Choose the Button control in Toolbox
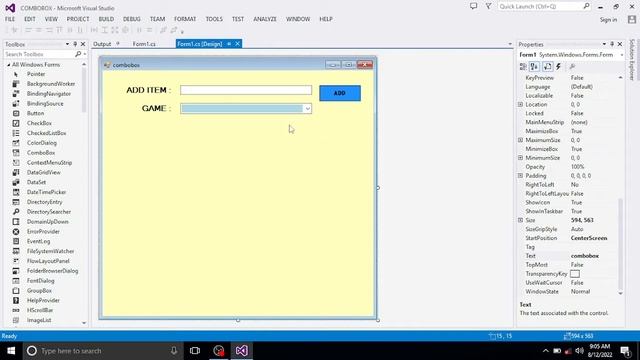Image resolution: width=640 pixels, height=360 pixels. click(36, 113)
